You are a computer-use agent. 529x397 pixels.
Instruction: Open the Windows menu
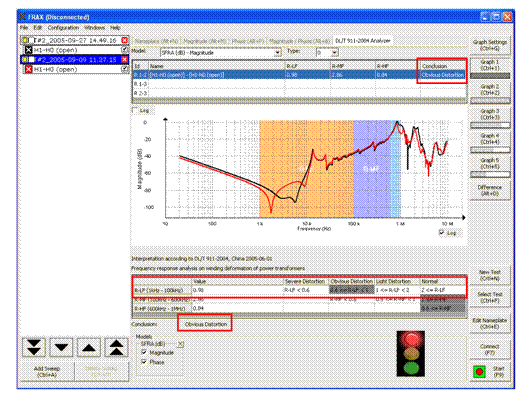94,28
